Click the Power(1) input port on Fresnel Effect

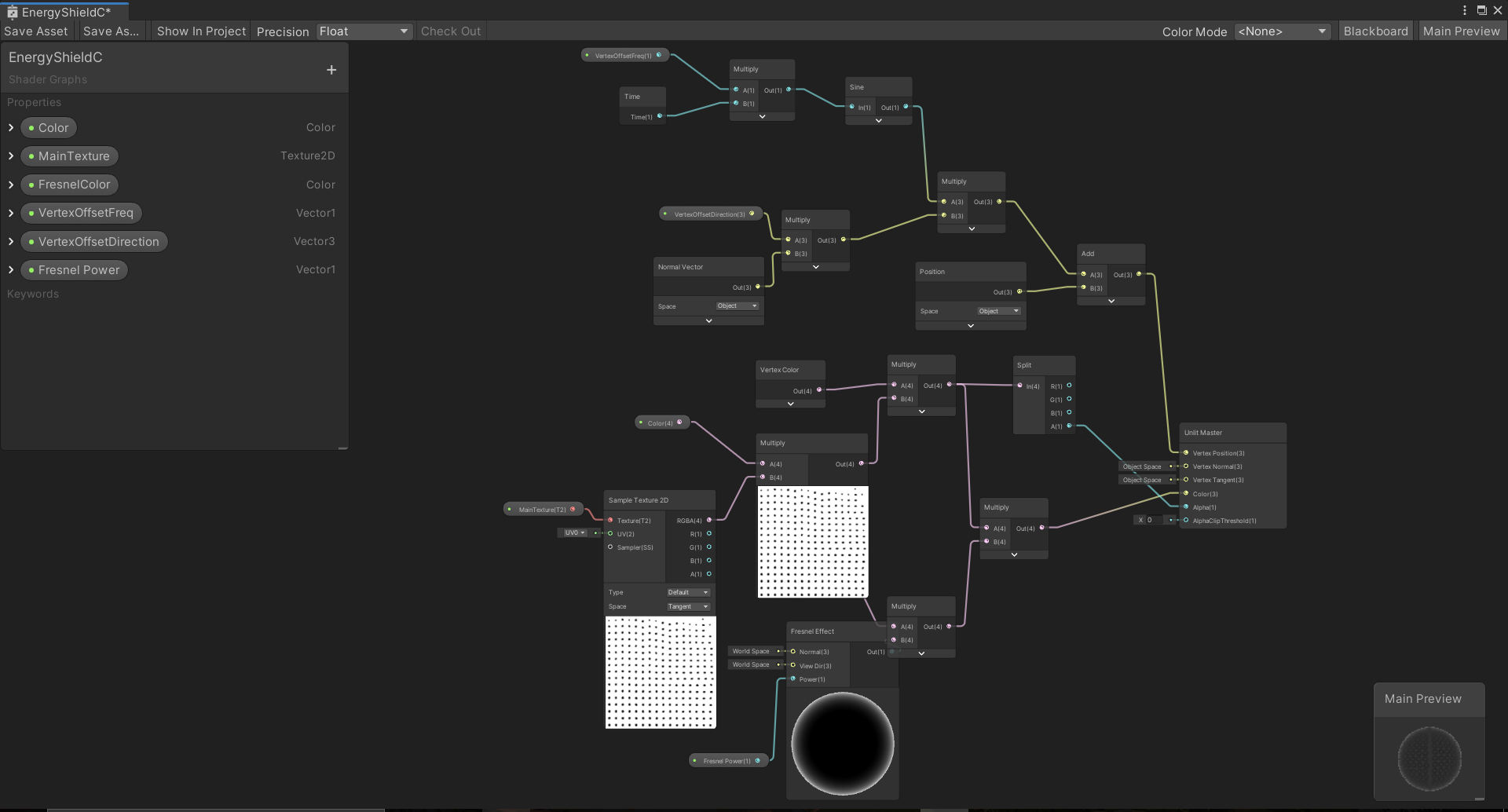click(x=794, y=679)
